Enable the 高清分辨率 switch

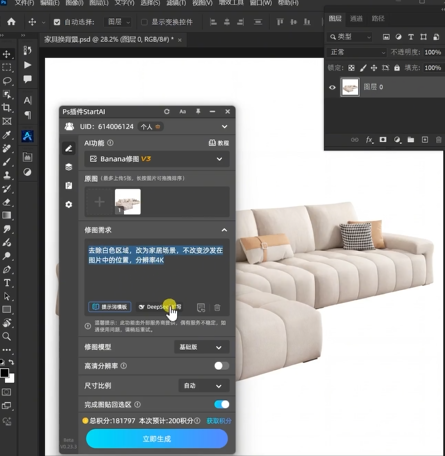tap(222, 366)
